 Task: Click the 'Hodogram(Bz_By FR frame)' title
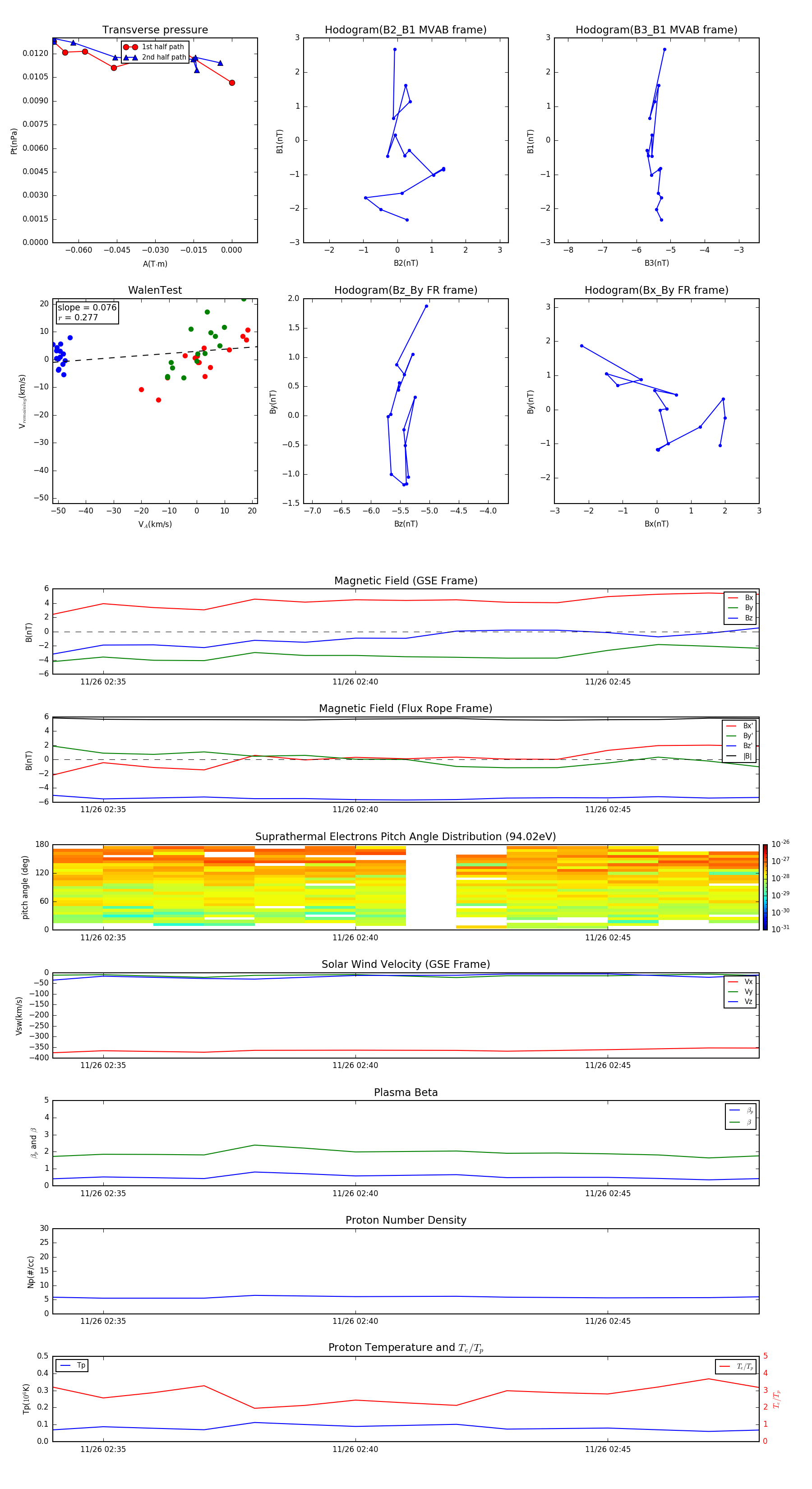(x=406, y=290)
